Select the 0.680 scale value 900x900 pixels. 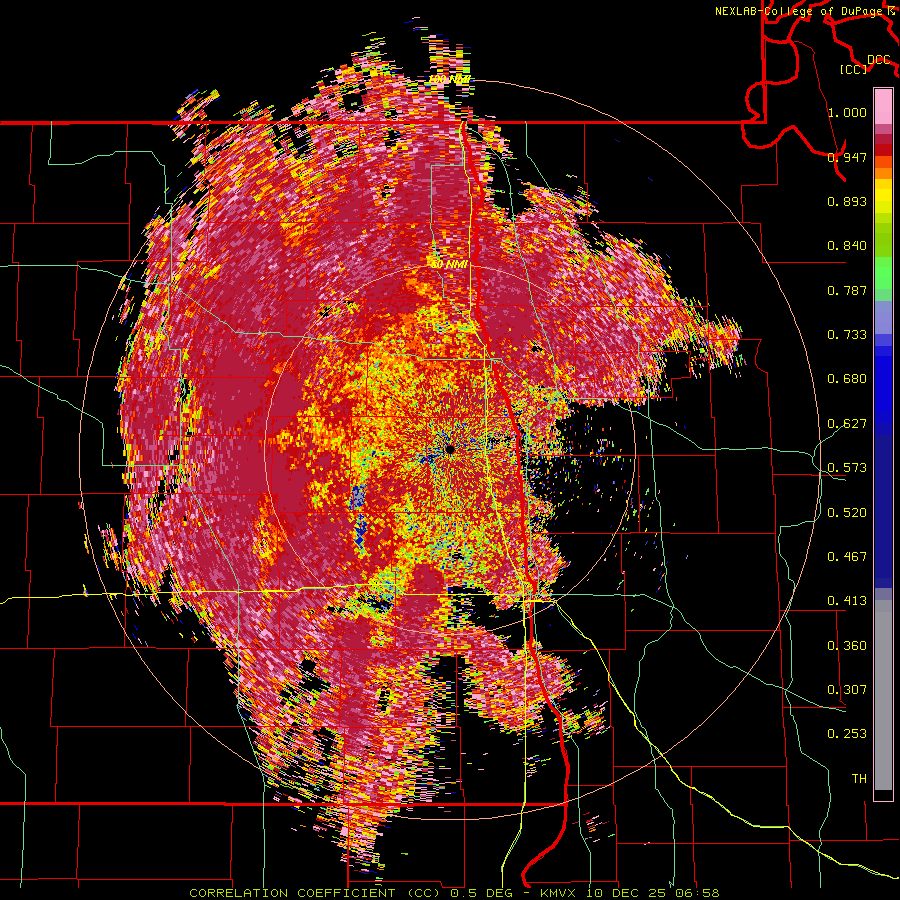point(847,379)
